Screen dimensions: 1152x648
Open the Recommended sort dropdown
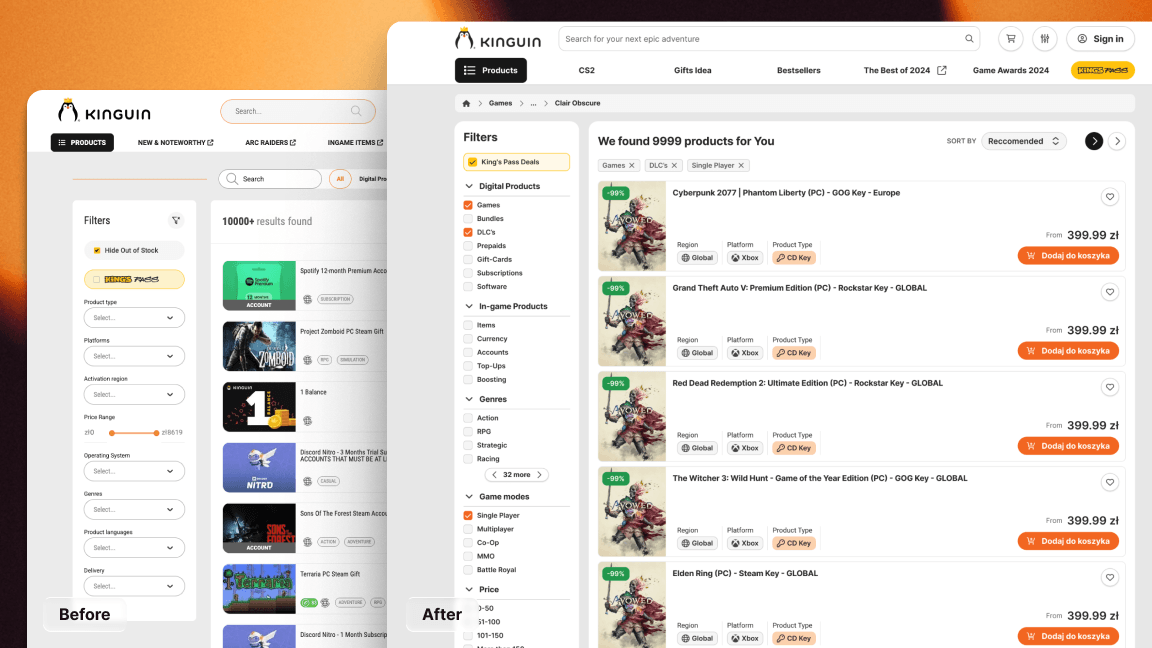tap(1023, 141)
